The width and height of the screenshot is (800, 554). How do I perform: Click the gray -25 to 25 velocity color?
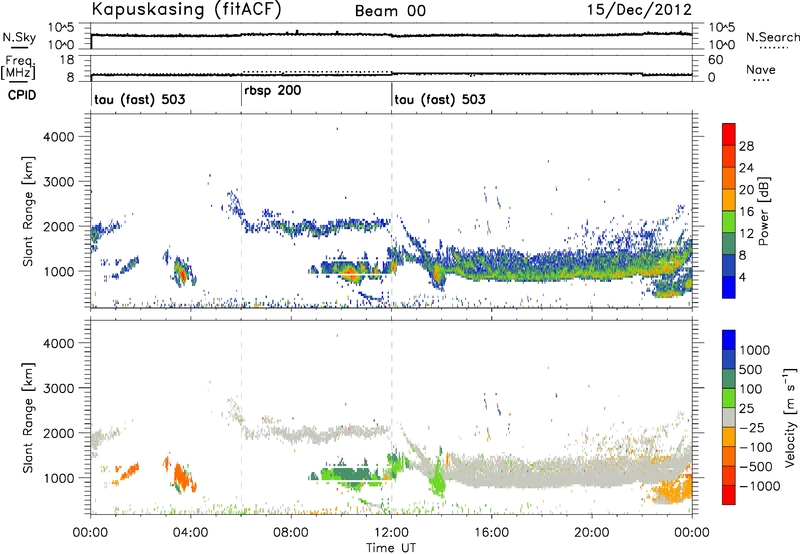(x=729, y=417)
